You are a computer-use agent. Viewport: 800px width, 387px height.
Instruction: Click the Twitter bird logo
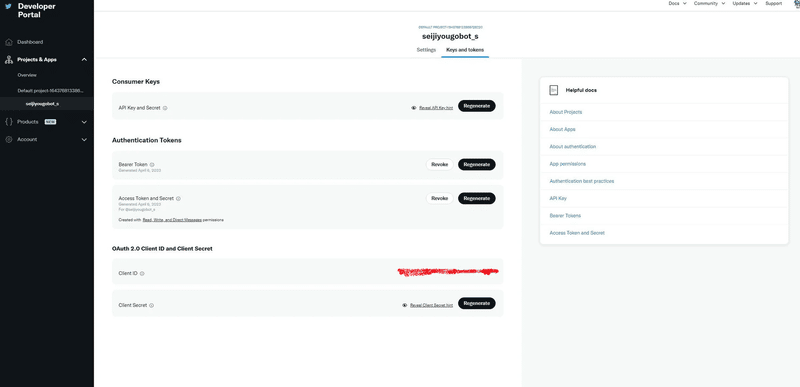8,7
